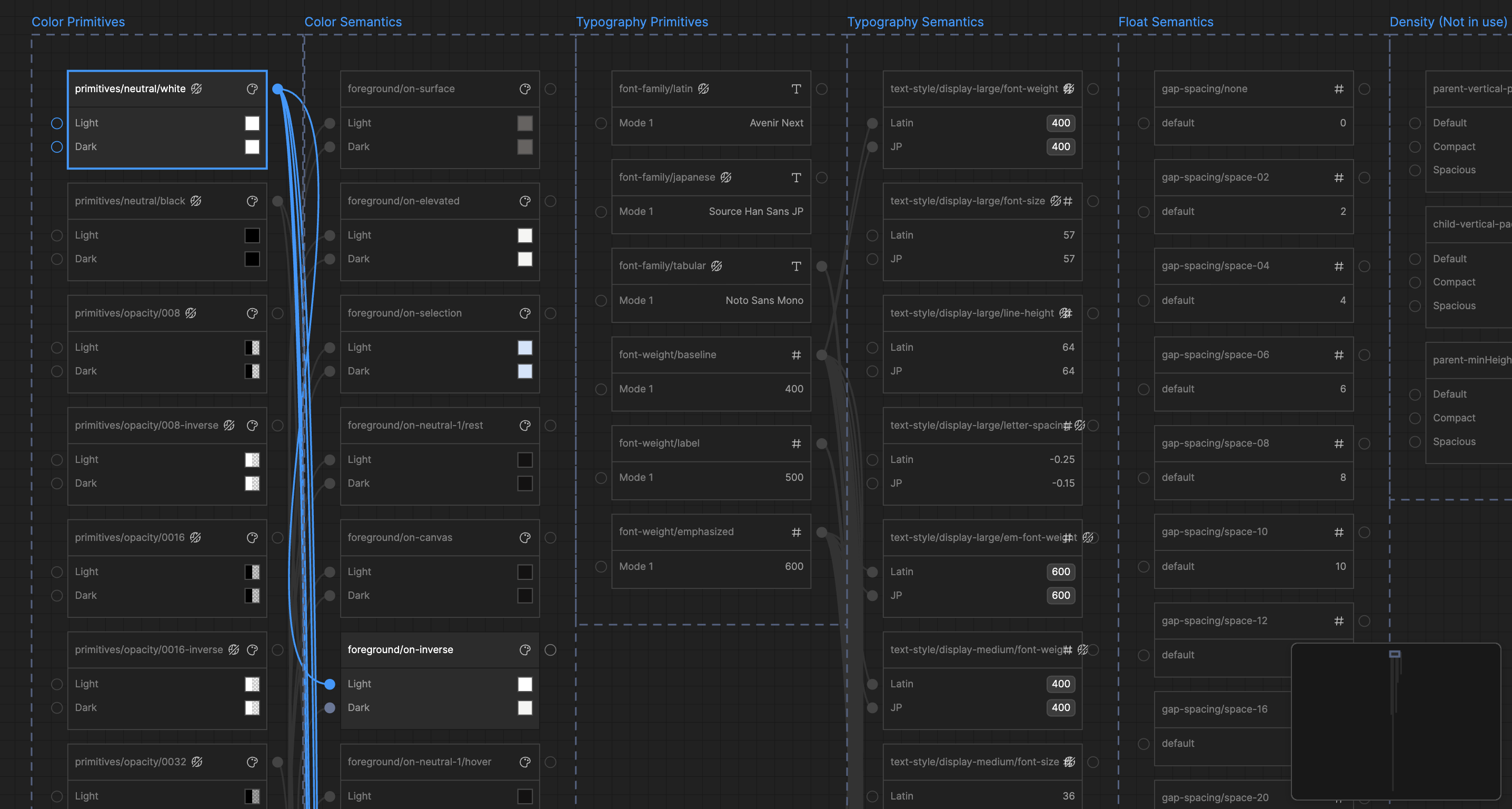Select the Density (Not in use) section title
Image resolution: width=1512 pixels, height=809 pixels.
1448,22
